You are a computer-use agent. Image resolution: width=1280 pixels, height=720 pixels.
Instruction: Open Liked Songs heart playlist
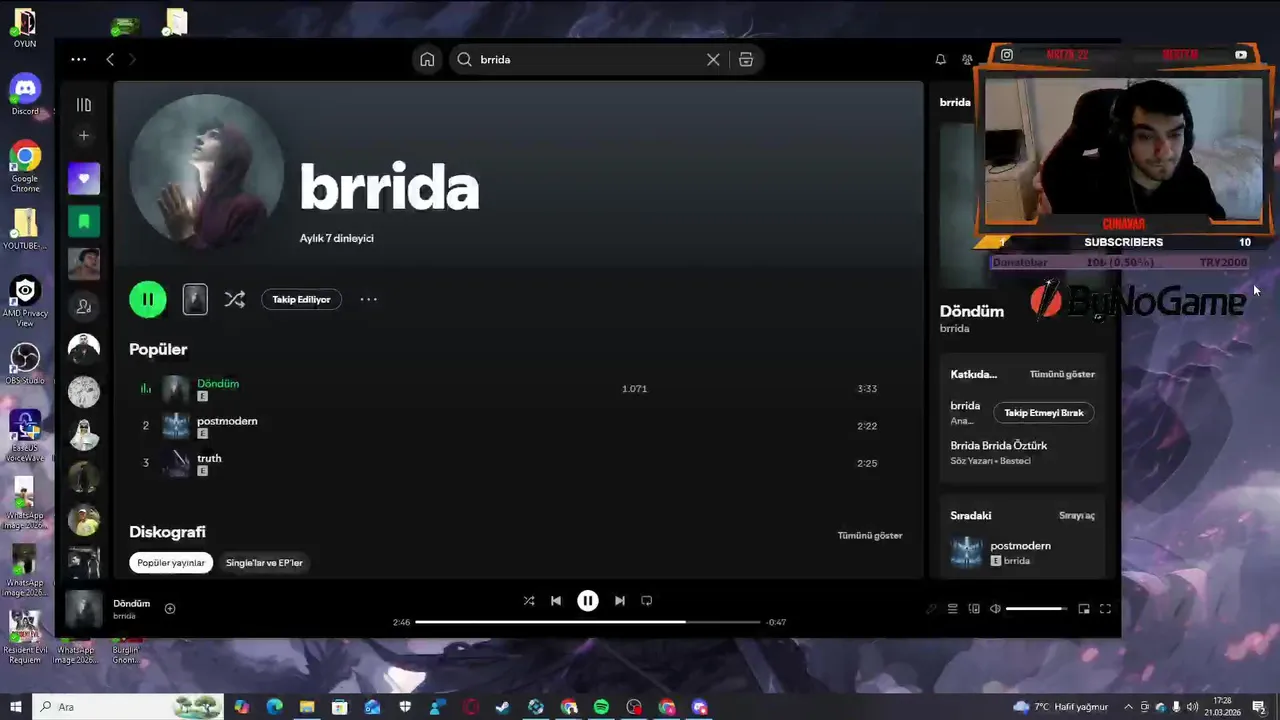(x=84, y=179)
